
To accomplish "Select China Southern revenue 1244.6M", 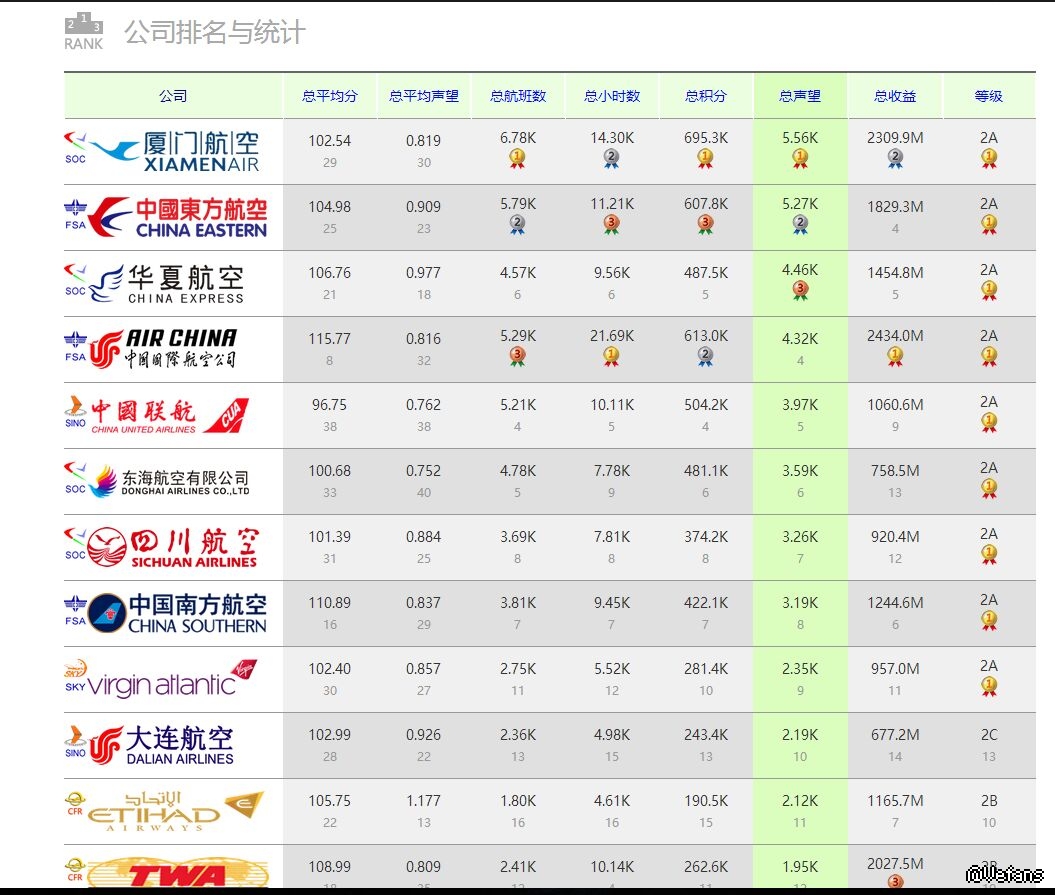I will [895, 603].
